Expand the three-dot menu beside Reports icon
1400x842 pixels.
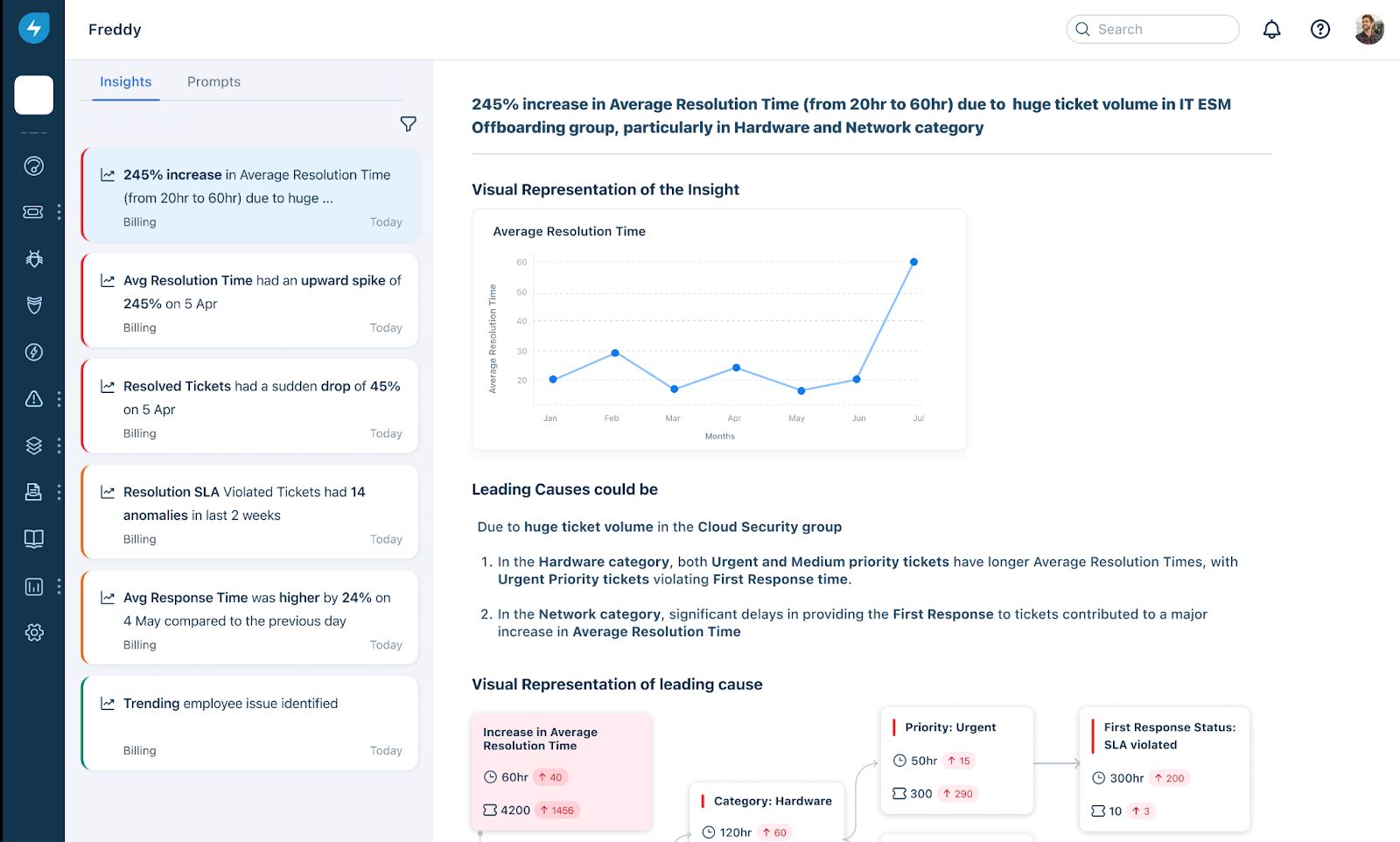[59, 586]
